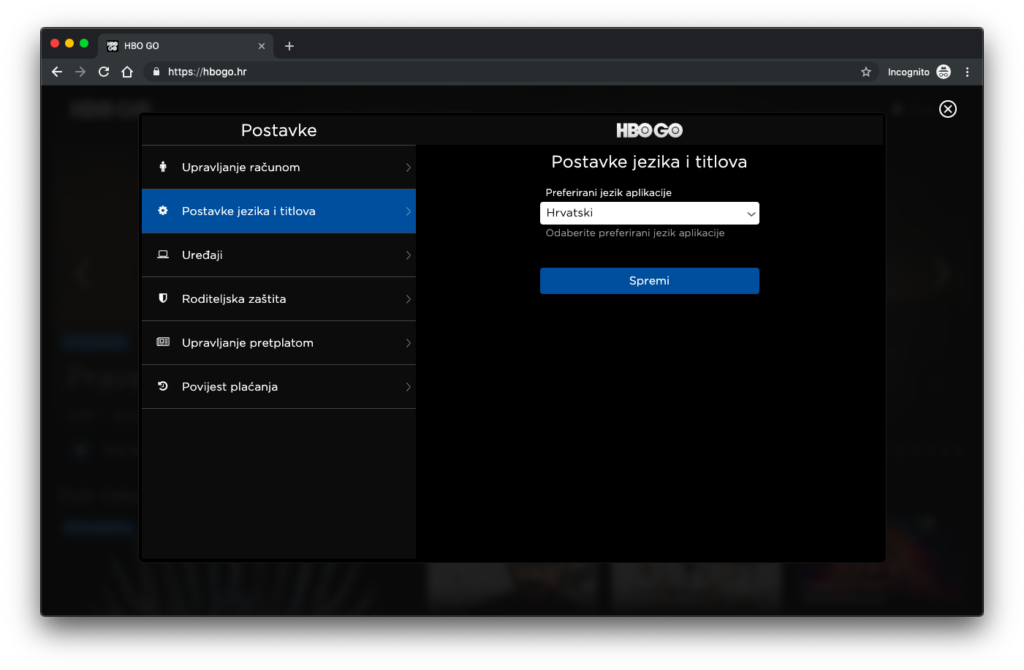Expand the Uređaji row chevron

point(408,255)
